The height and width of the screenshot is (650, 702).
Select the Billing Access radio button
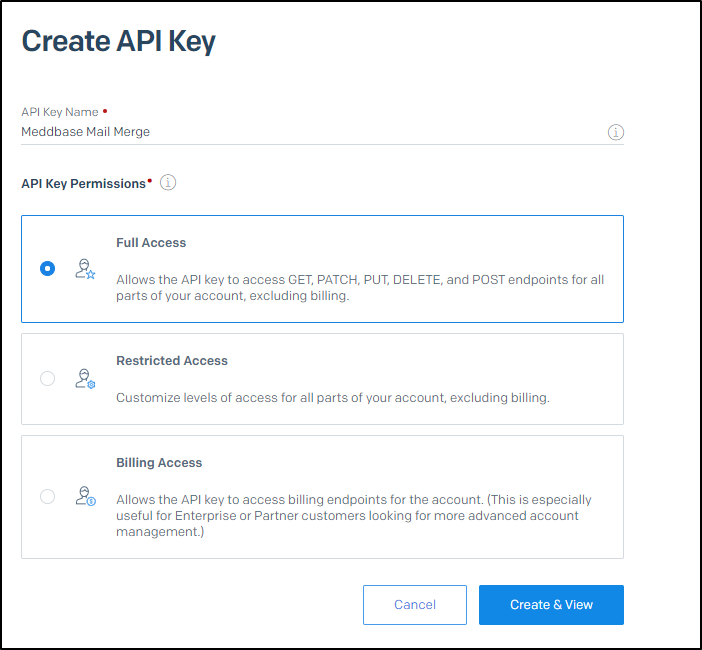coord(47,496)
